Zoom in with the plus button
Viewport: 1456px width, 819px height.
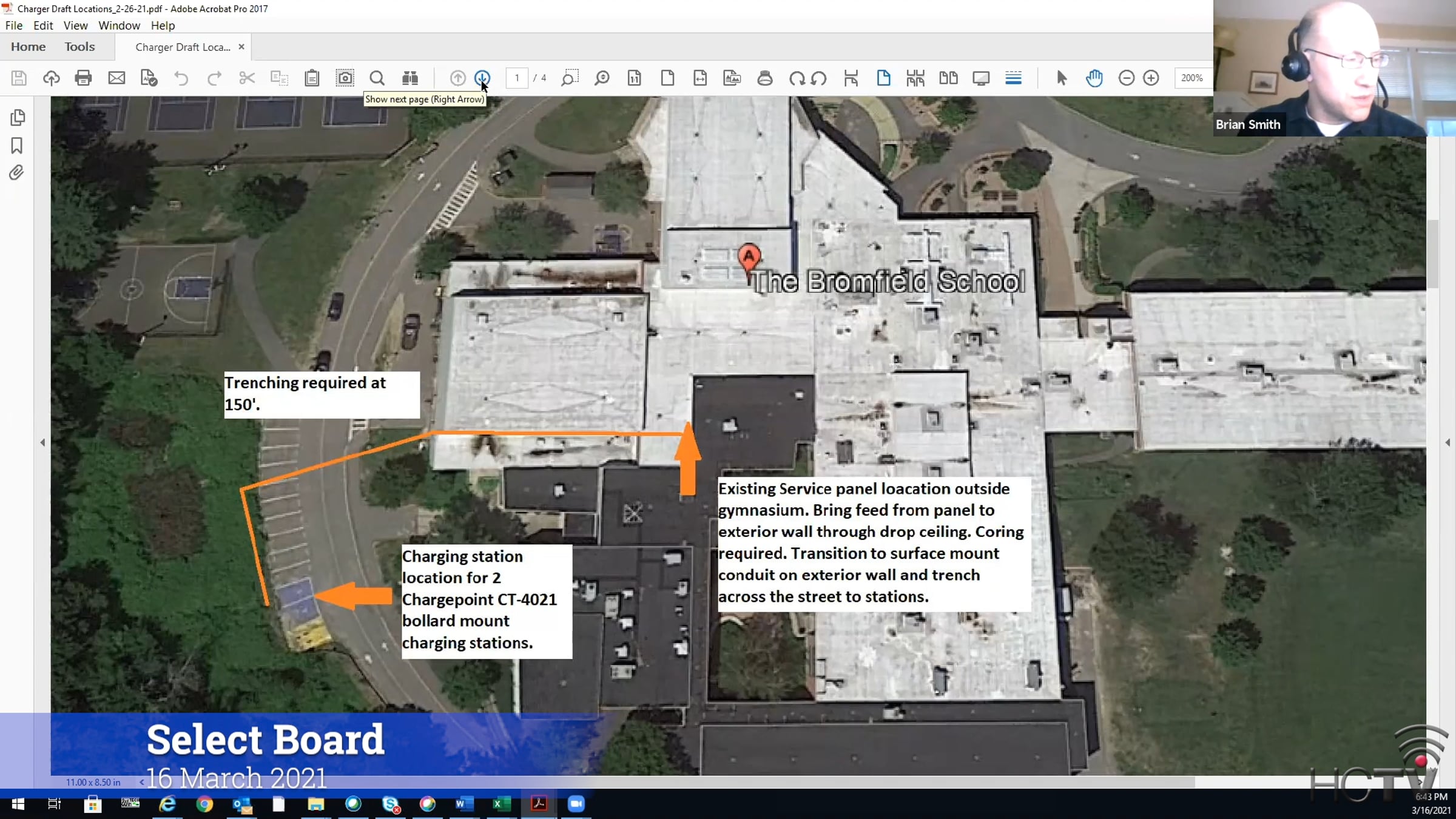pyautogui.click(x=1151, y=78)
